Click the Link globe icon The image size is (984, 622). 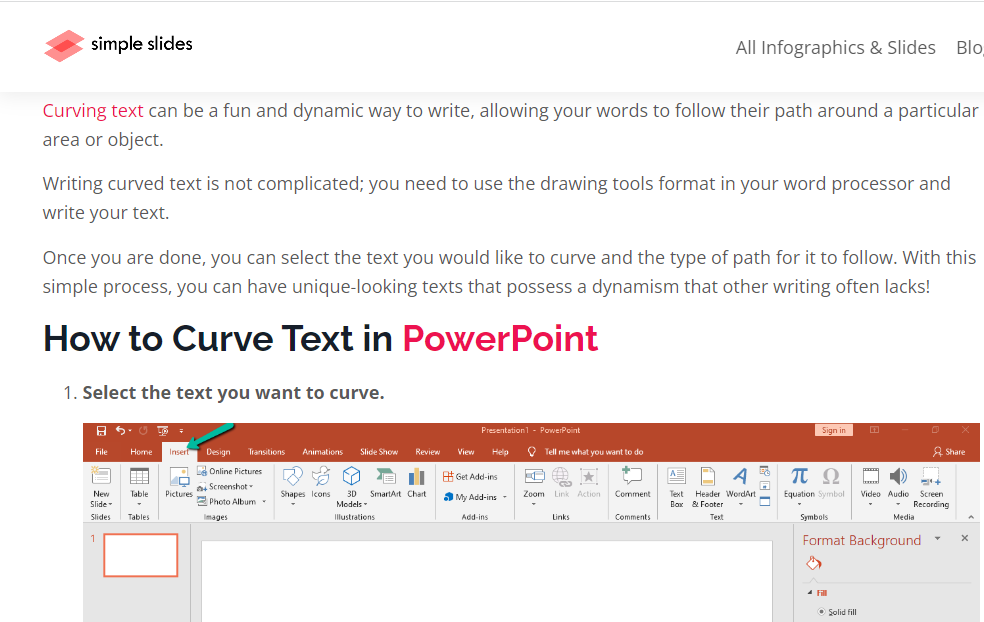[562, 477]
